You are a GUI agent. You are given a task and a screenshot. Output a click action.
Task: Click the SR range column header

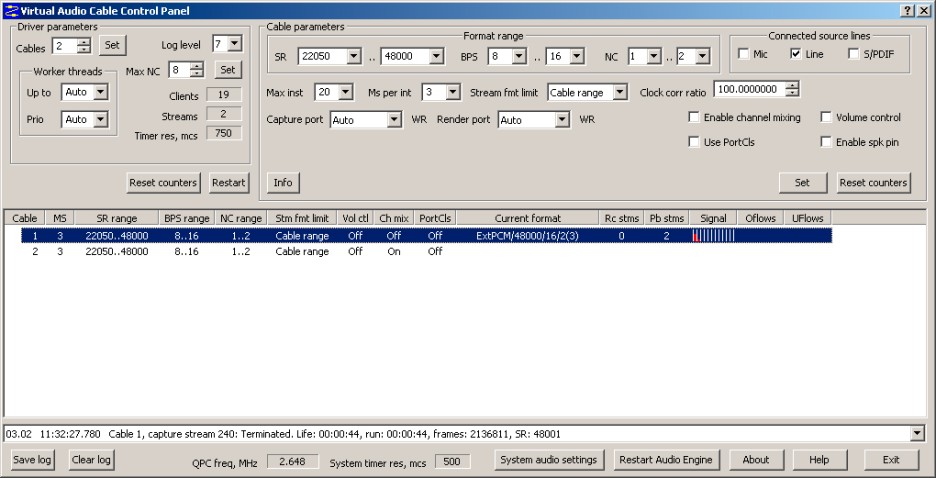point(116,218)
